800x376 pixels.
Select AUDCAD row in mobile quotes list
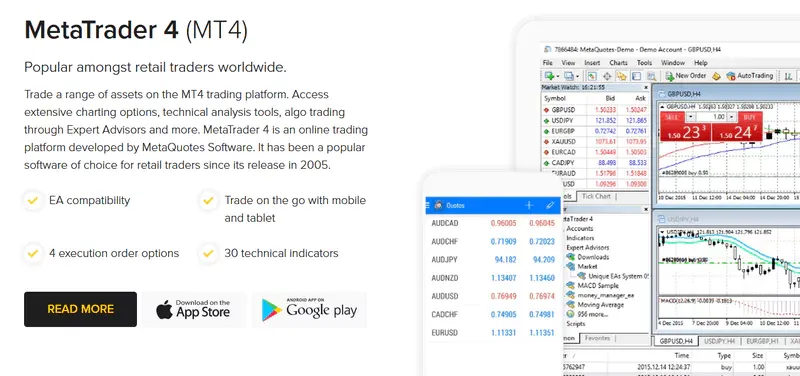493,223
